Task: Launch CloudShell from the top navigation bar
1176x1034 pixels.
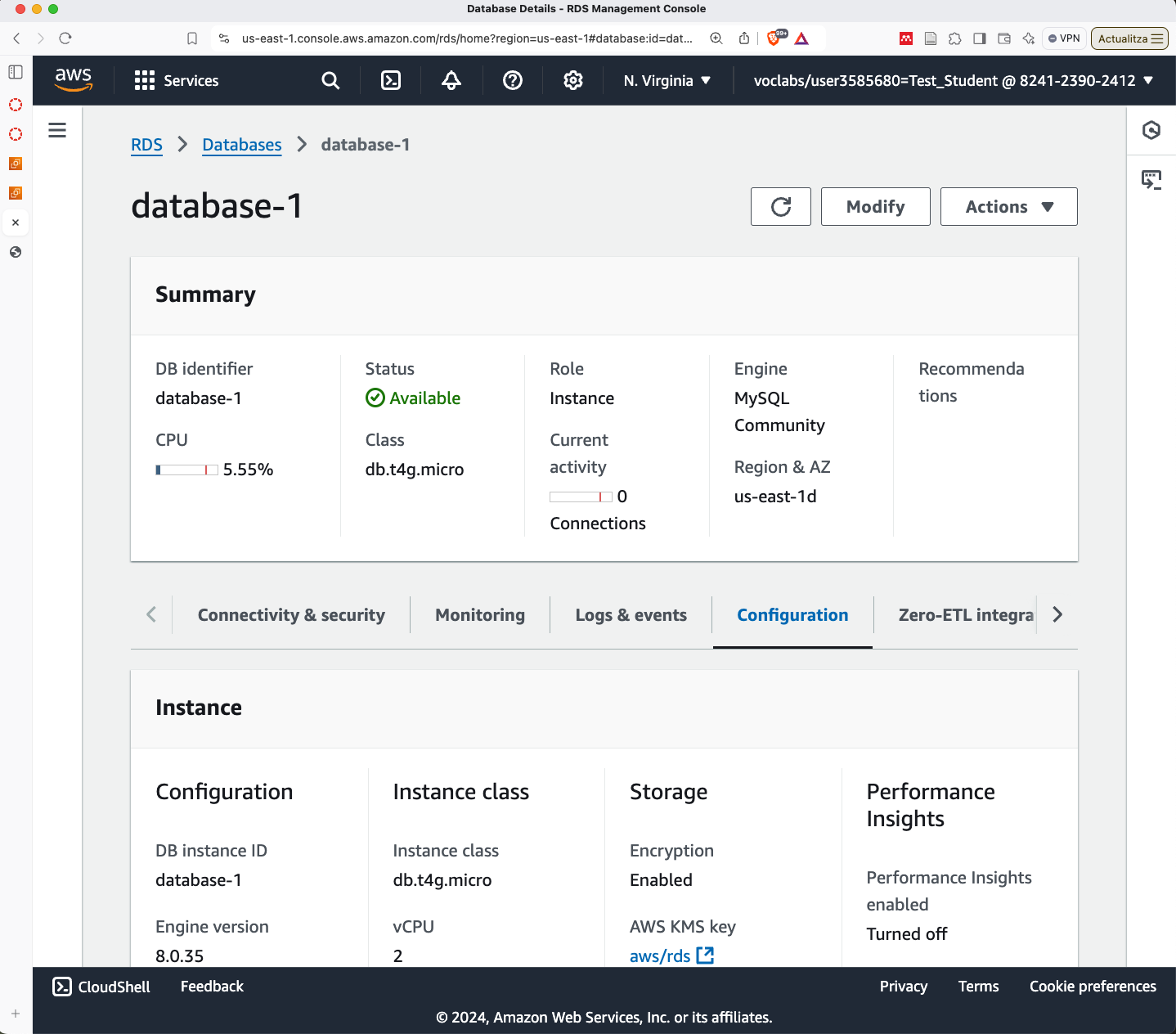Action: pos(391,80)
